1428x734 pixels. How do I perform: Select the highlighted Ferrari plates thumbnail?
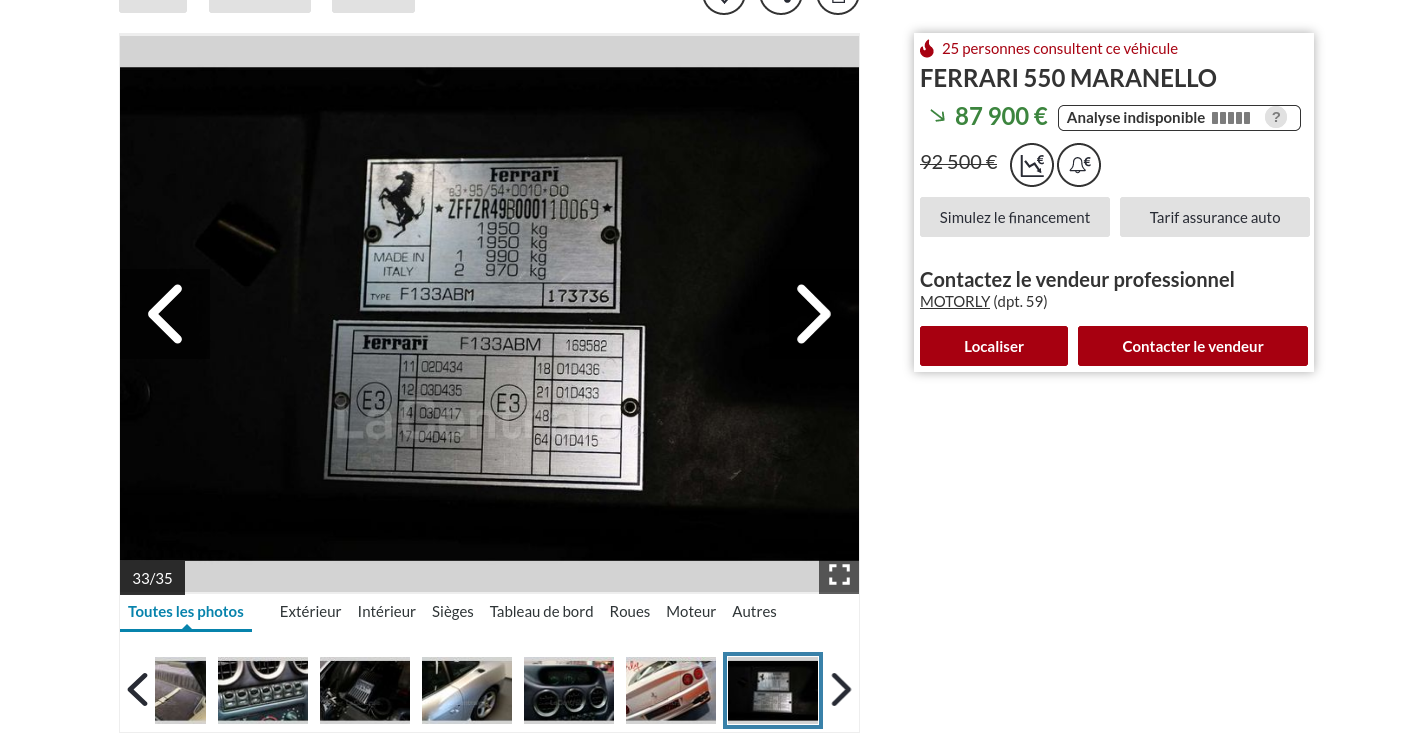pos(773,690)
